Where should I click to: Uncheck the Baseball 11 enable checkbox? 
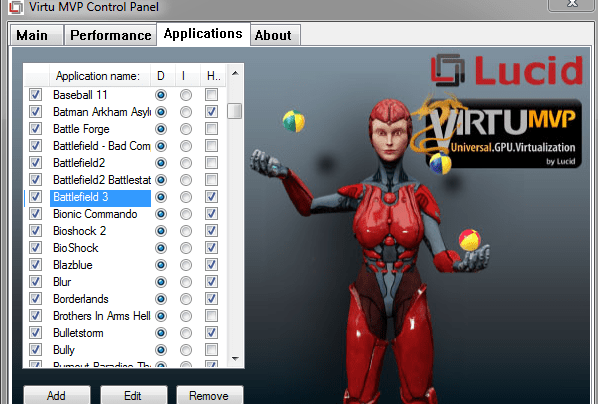pyautogui.click(x=35, y=95)
